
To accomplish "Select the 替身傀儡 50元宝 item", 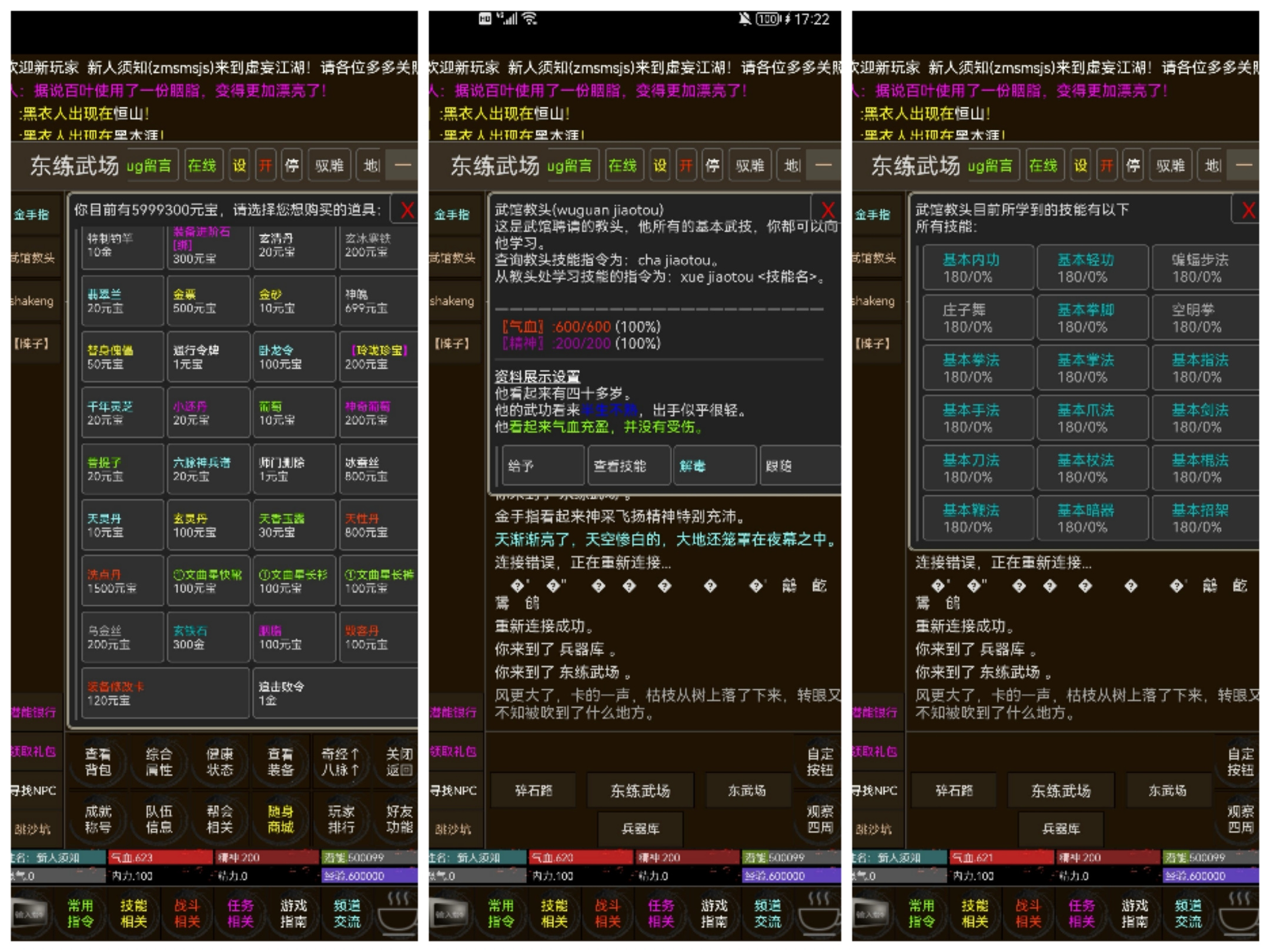I will pos(122,357).
